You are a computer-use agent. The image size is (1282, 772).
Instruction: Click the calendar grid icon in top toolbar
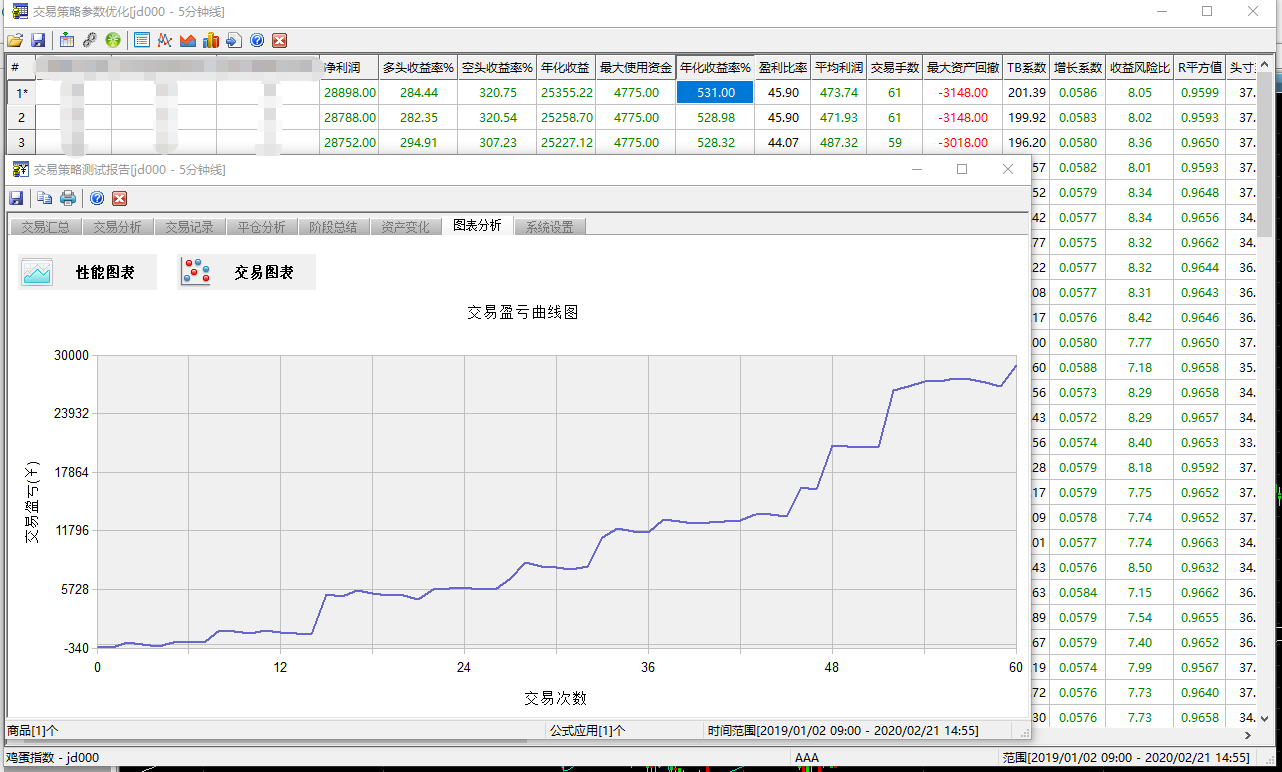pos(67,40)
